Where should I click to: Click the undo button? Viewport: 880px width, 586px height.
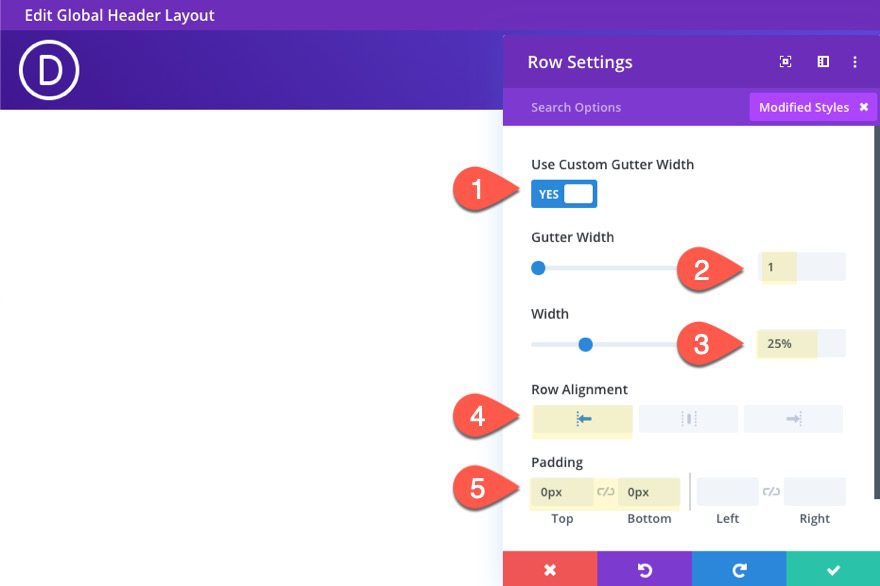coord(644,570)
